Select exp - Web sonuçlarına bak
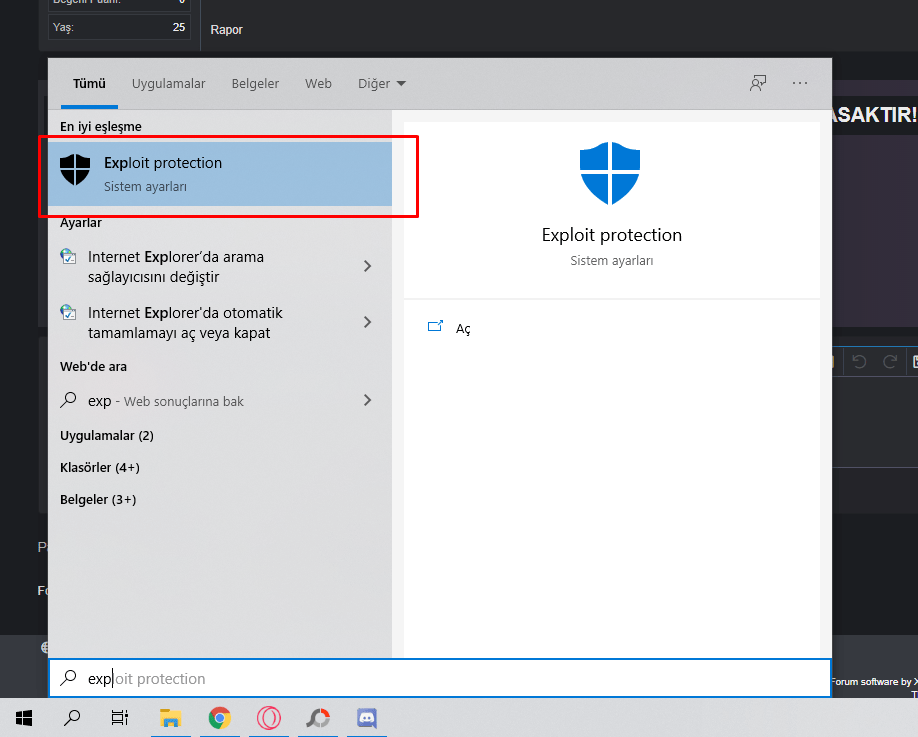The height and width of the screenshot is (737, 918). pyautogui.click(x=220, y=401)
